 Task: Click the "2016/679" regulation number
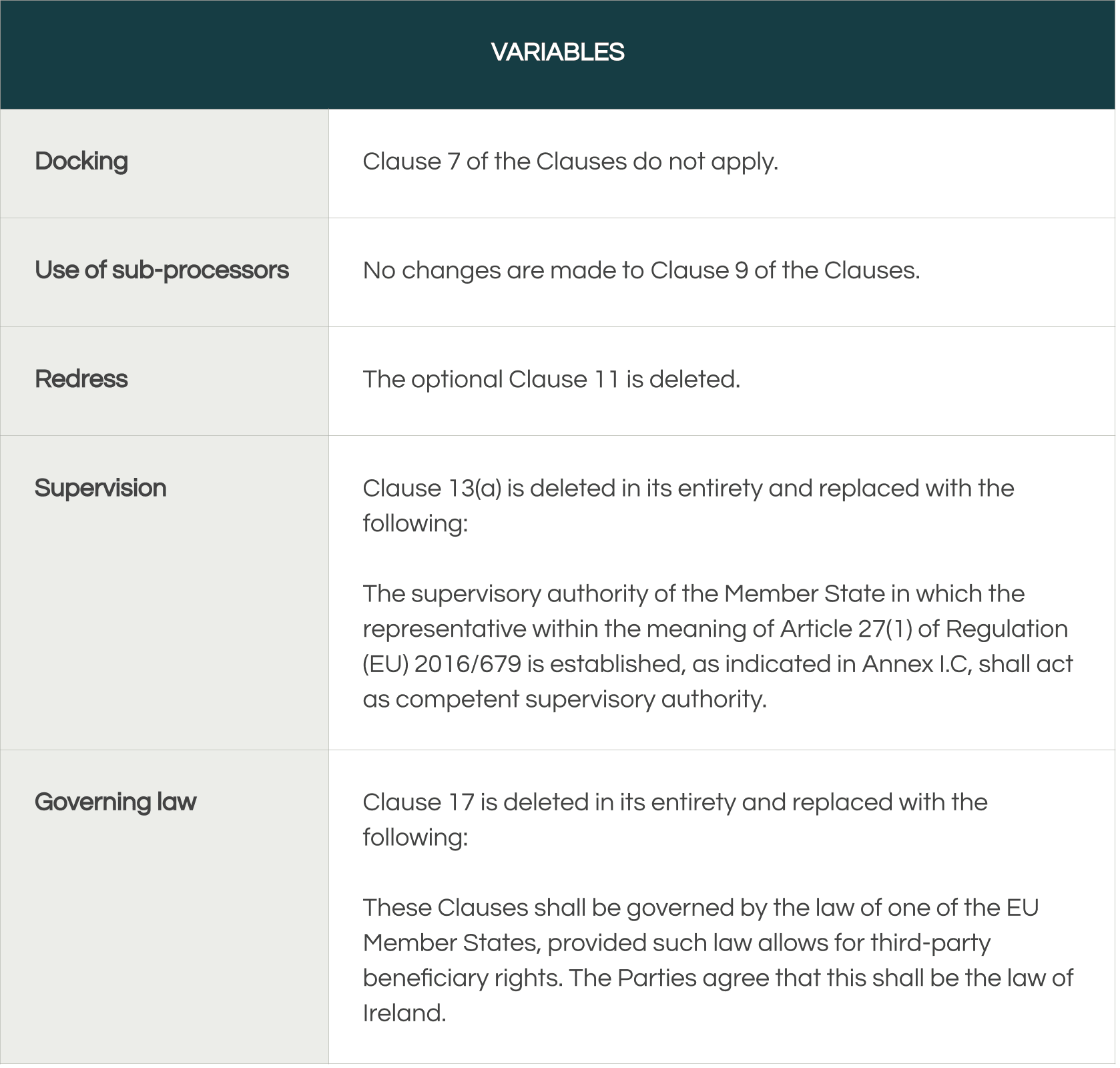click(x=467, y=664)
